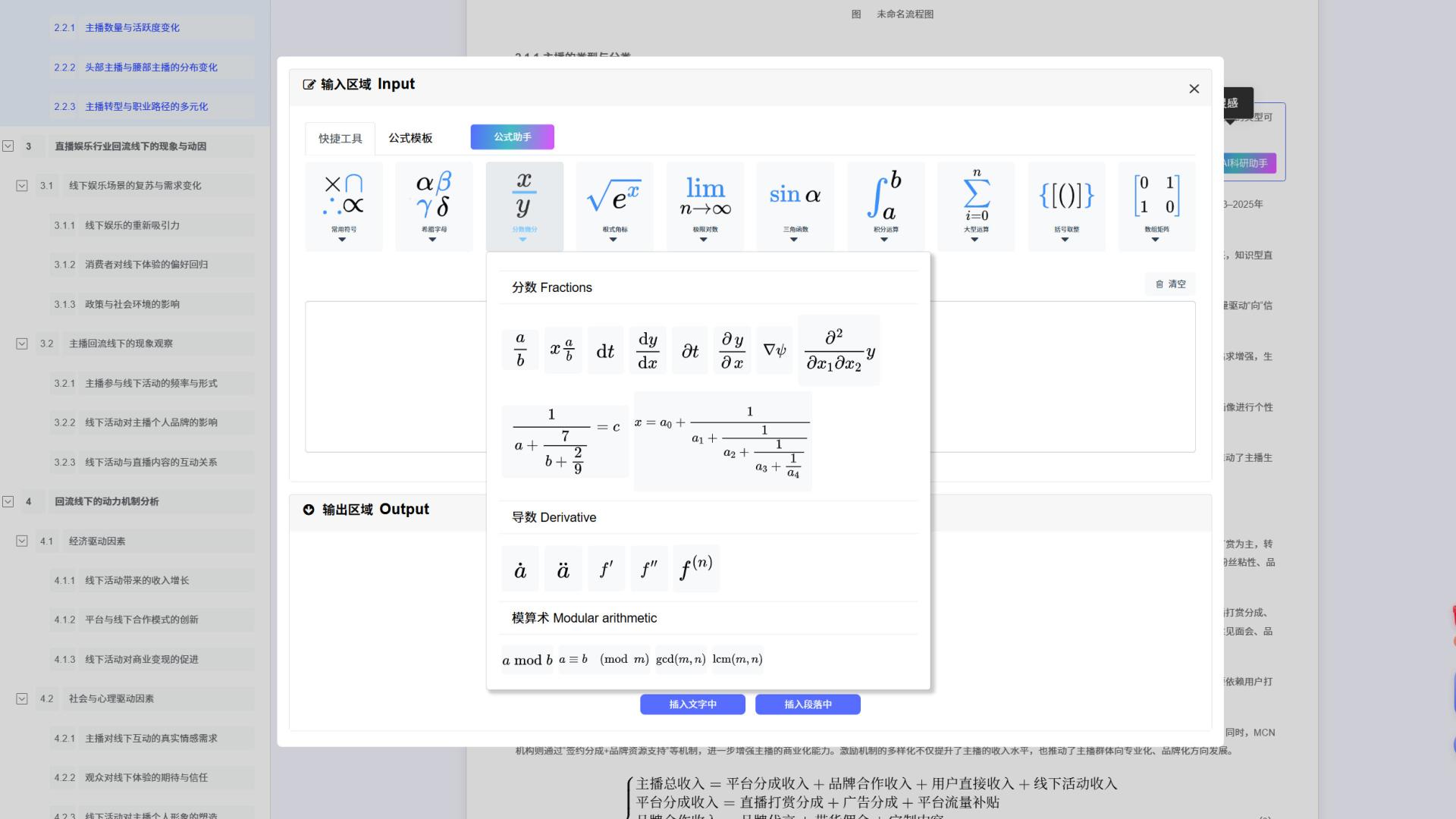
Task: Check the checkbox beside section 3
Action: (x=9, y=146)
